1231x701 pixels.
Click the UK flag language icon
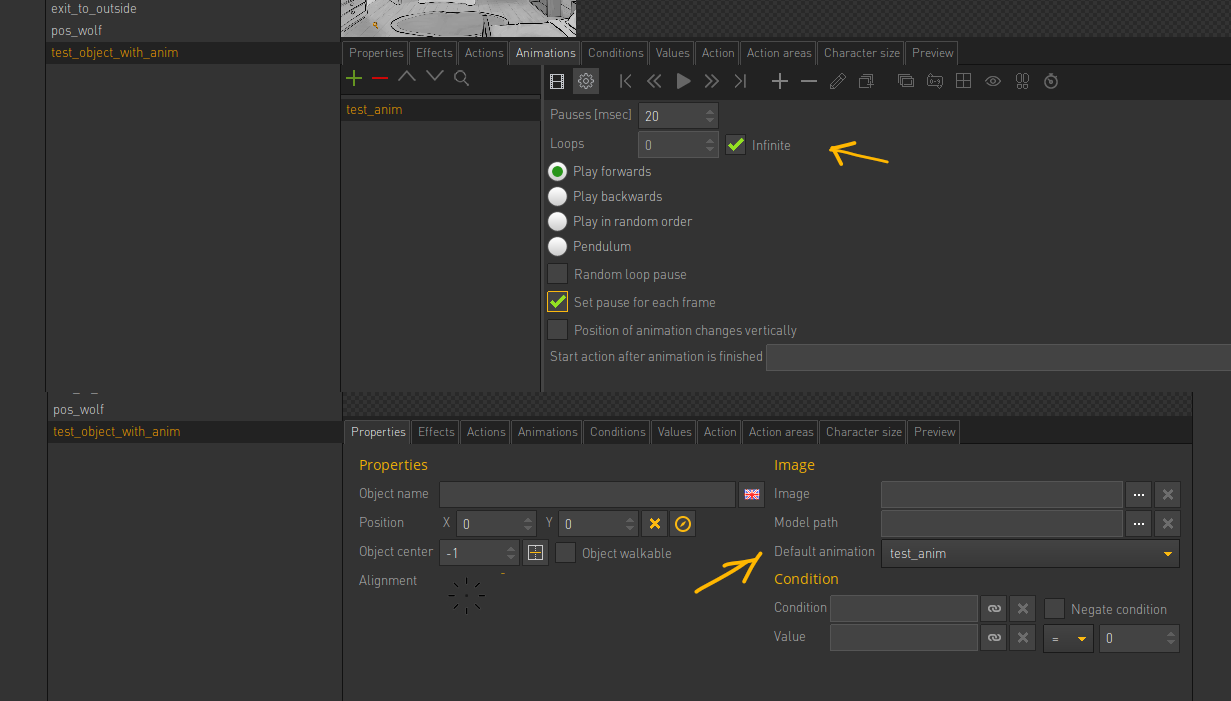pos(752,494)
